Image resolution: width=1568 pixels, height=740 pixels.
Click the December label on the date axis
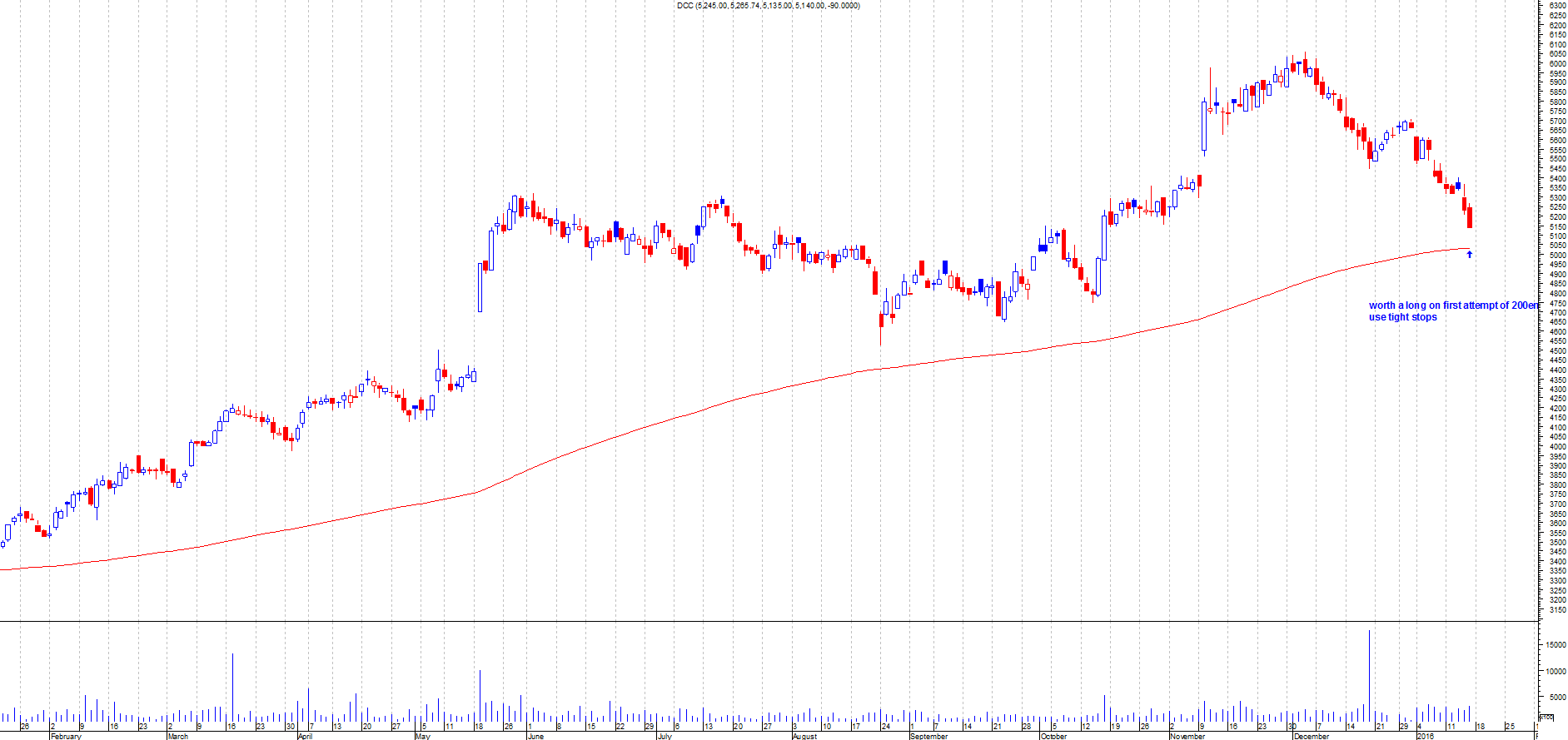(1312, 736)
